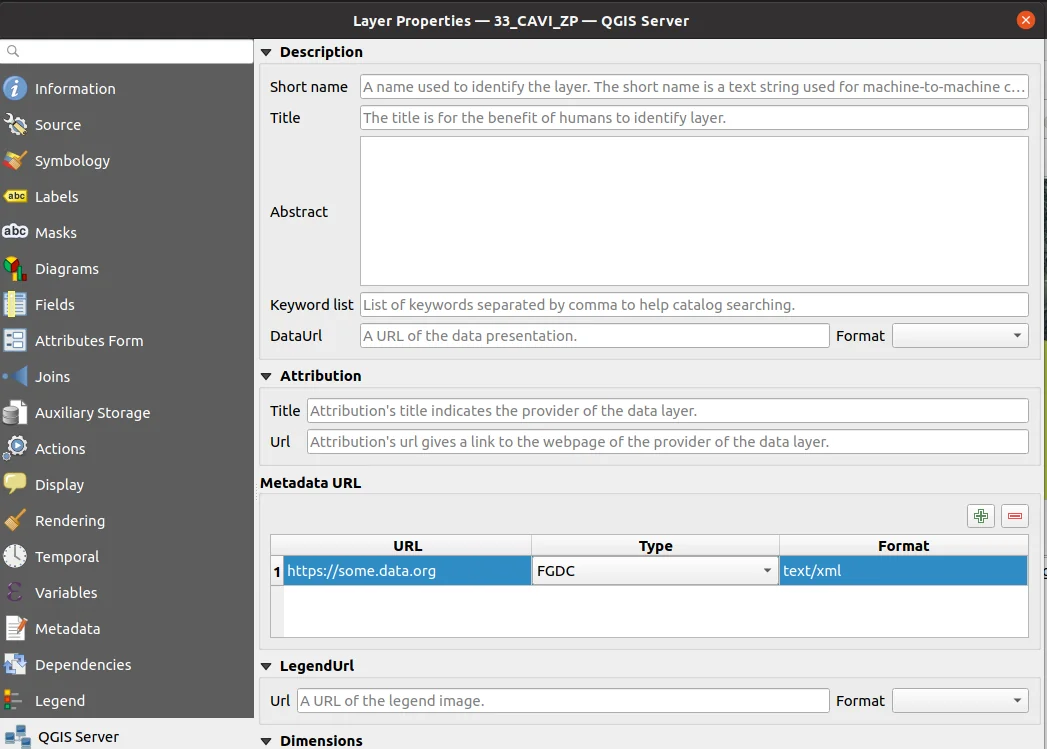Click the sidebar search box
The image size is (1047, 749).
click(127, 51)
